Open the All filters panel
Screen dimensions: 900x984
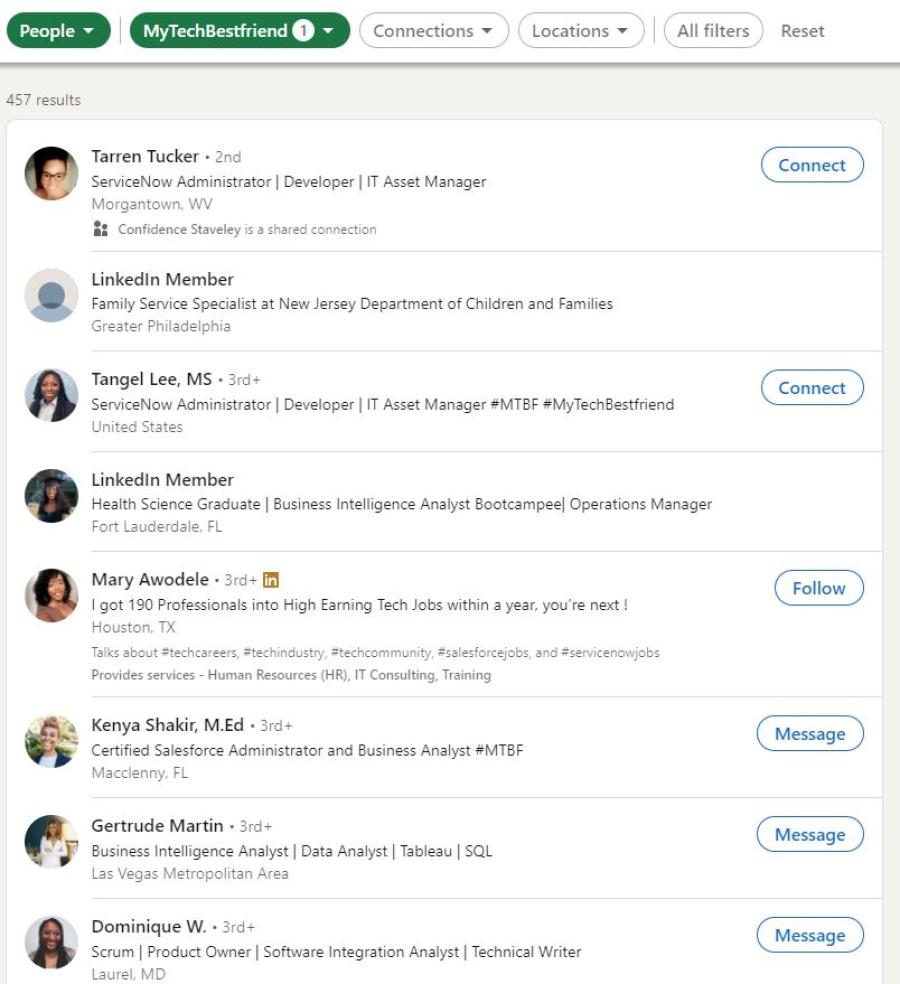point(713,31)
